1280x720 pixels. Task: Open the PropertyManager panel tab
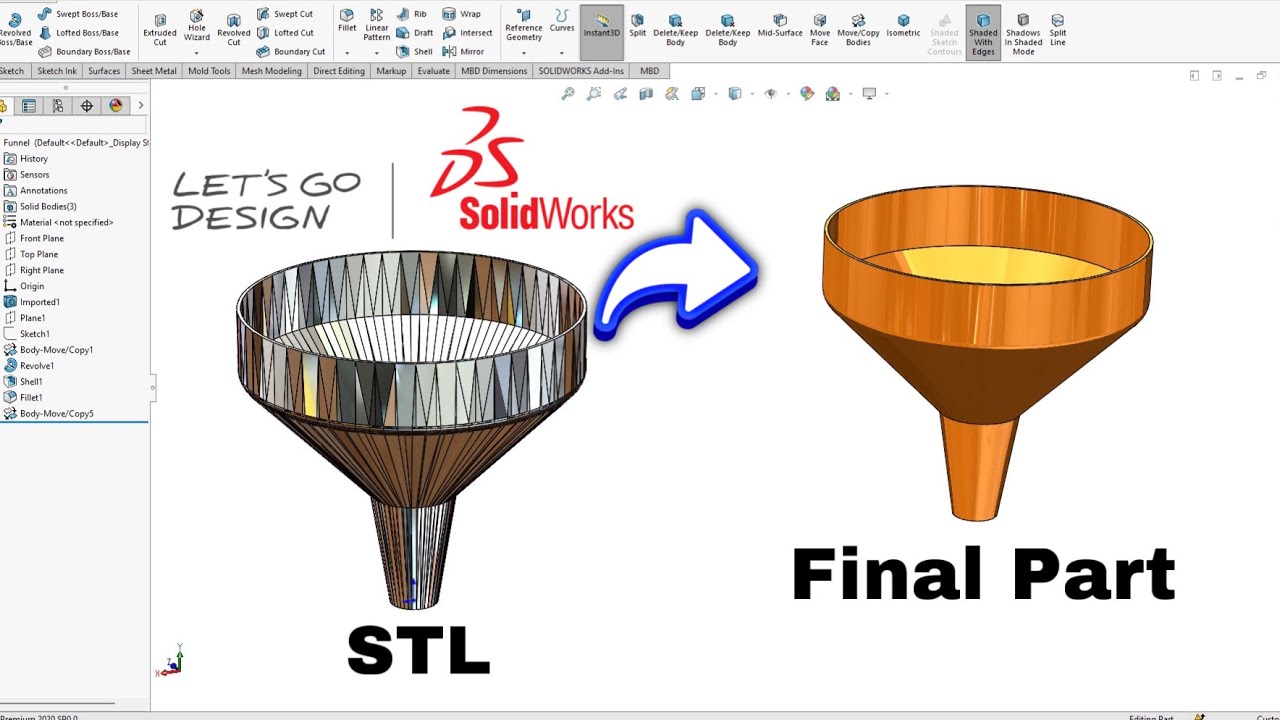click(x=29, y=106)
